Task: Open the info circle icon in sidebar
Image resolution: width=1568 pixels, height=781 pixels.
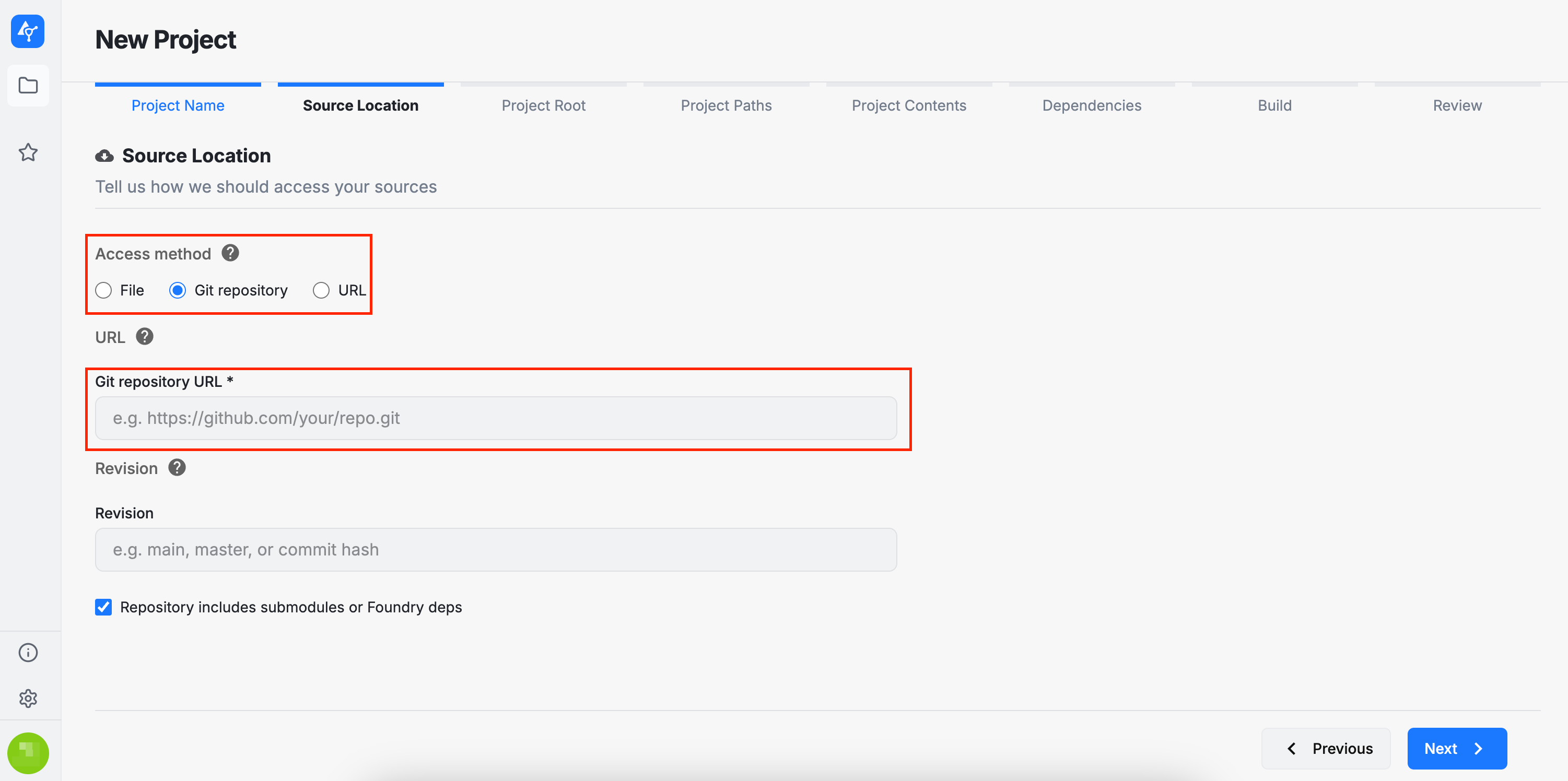Action: (x=28, y=653)
